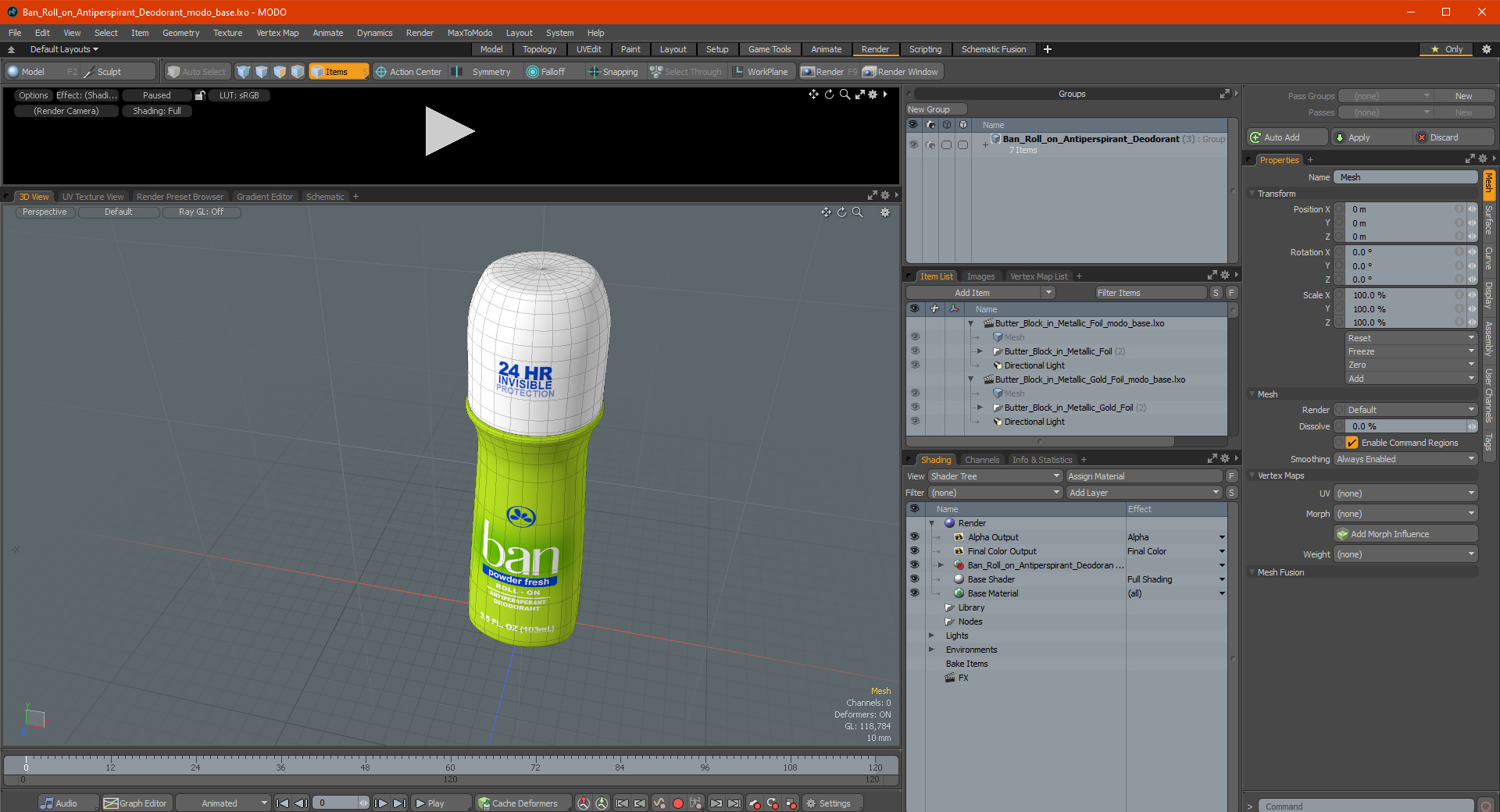Expand the Butter_Block_in_Metallic_Foil (2) group
Viewport: 1500px width, 812px height.
point(980,351)
